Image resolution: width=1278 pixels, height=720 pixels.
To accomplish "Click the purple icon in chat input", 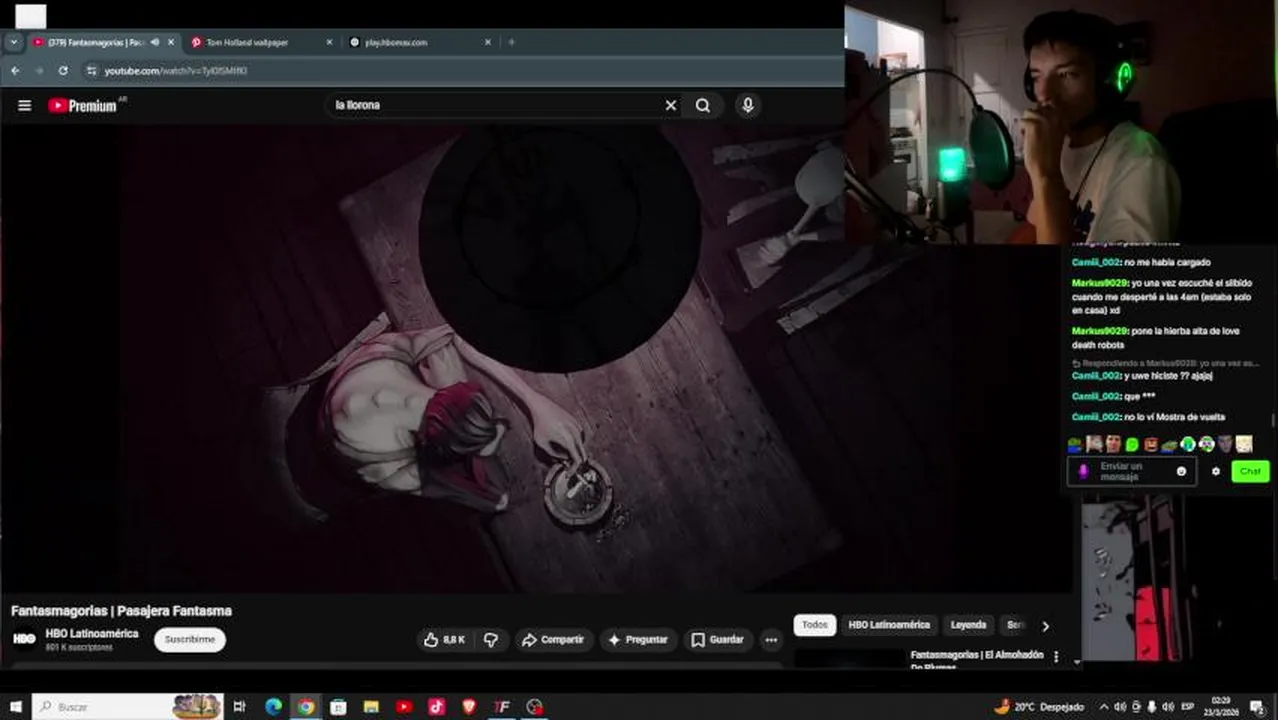I will 1083,471.
